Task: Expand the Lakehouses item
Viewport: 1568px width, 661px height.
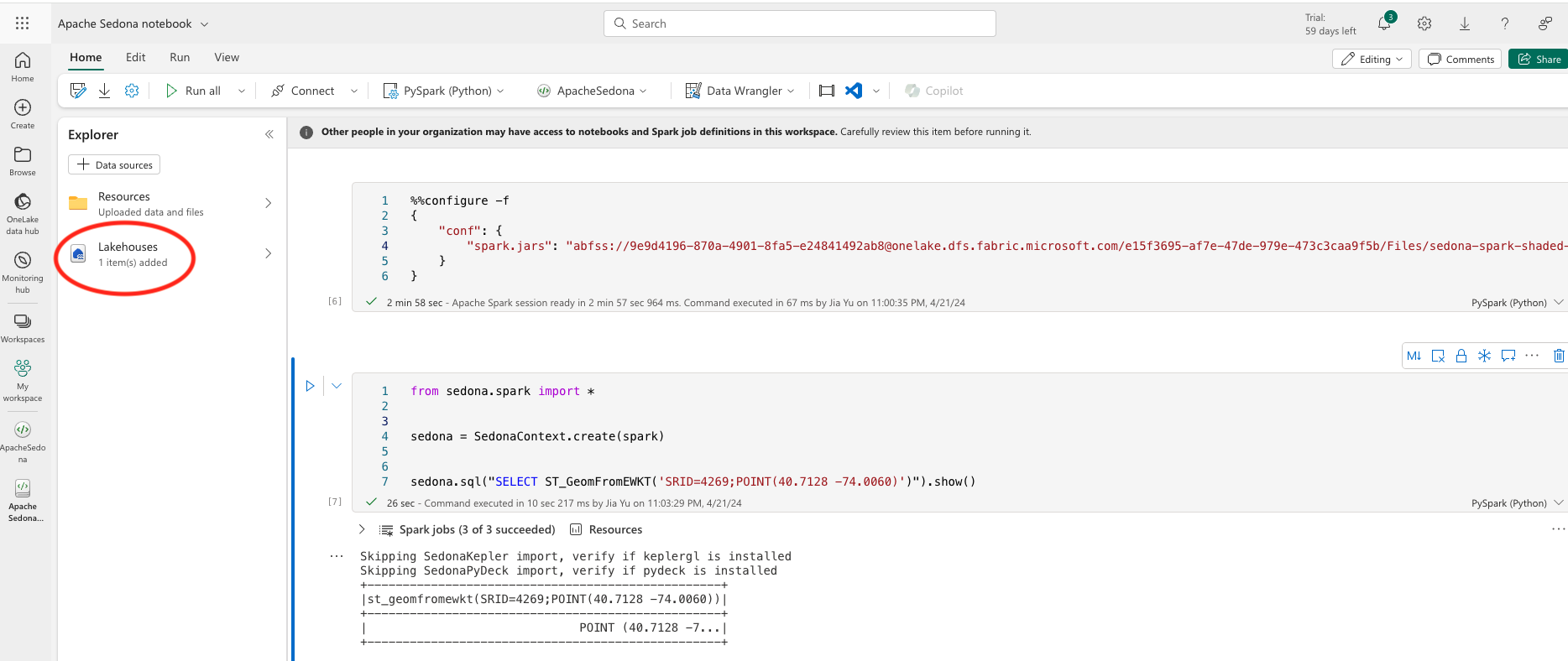Action: 268,253
